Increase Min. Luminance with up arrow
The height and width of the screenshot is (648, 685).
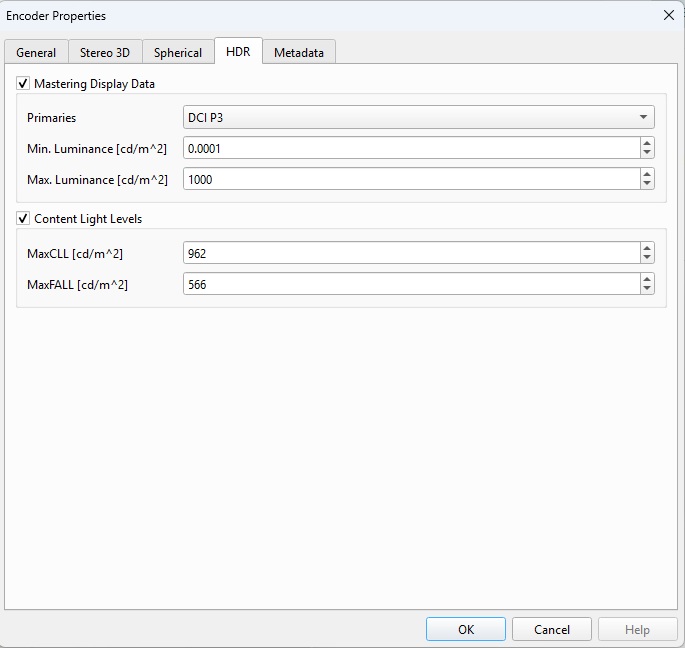coord(647,143)
